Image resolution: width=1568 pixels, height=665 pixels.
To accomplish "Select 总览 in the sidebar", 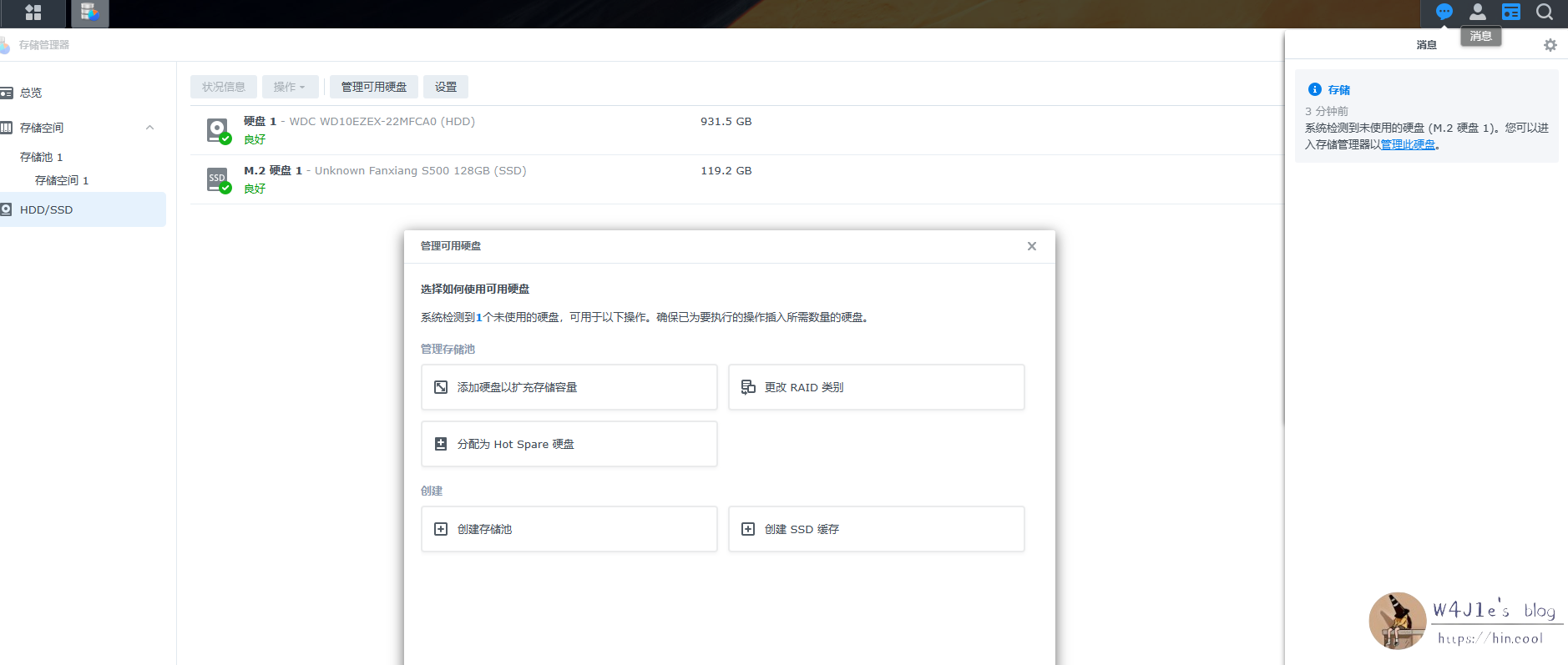I will tap(31, 93).
